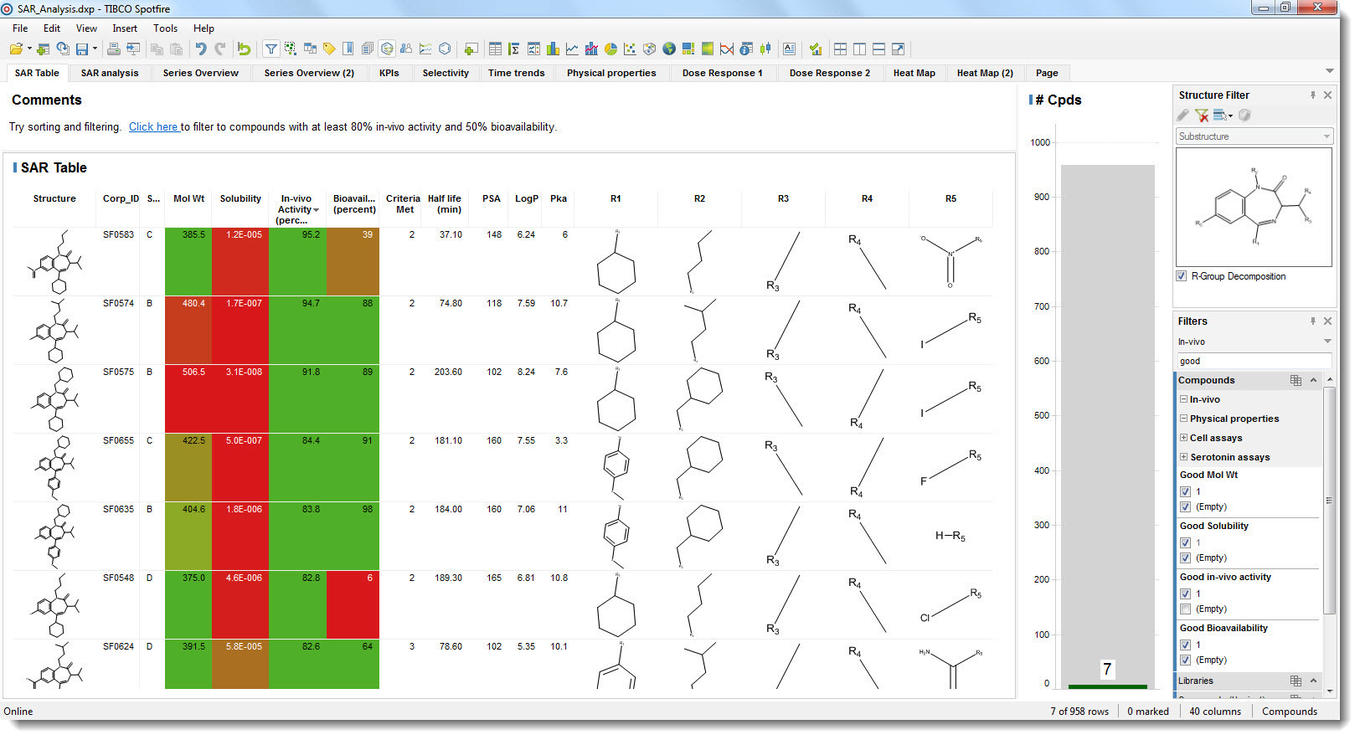This screenshot has width=1360, height=740.
Task: Focus the filter search field containing 'good'
Action: click(x=1254, y=361)
